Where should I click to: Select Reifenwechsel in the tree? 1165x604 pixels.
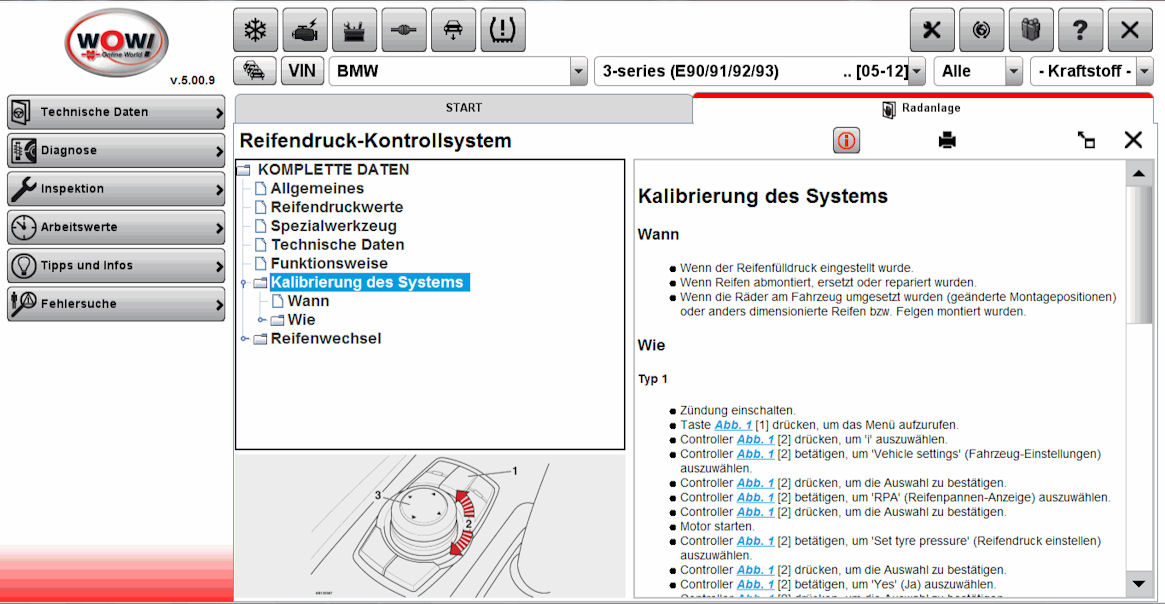tap(326, 338)
